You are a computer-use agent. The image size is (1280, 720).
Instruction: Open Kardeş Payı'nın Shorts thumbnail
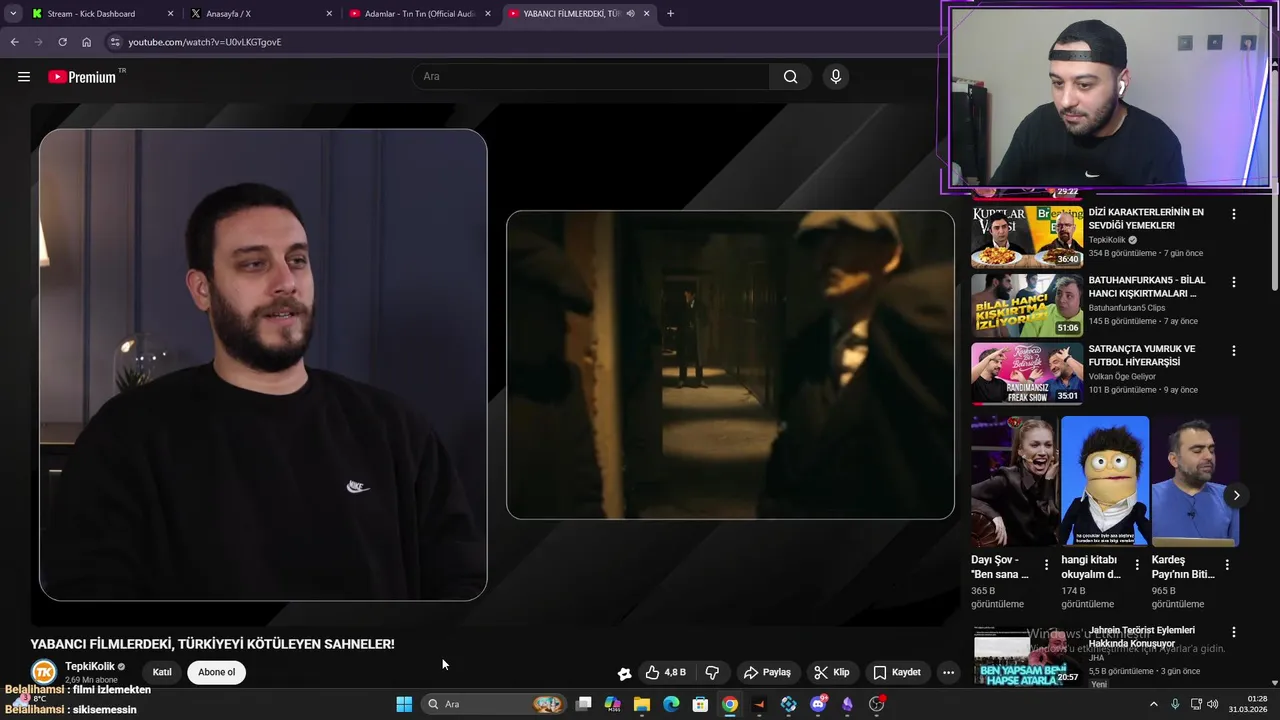1195,481
